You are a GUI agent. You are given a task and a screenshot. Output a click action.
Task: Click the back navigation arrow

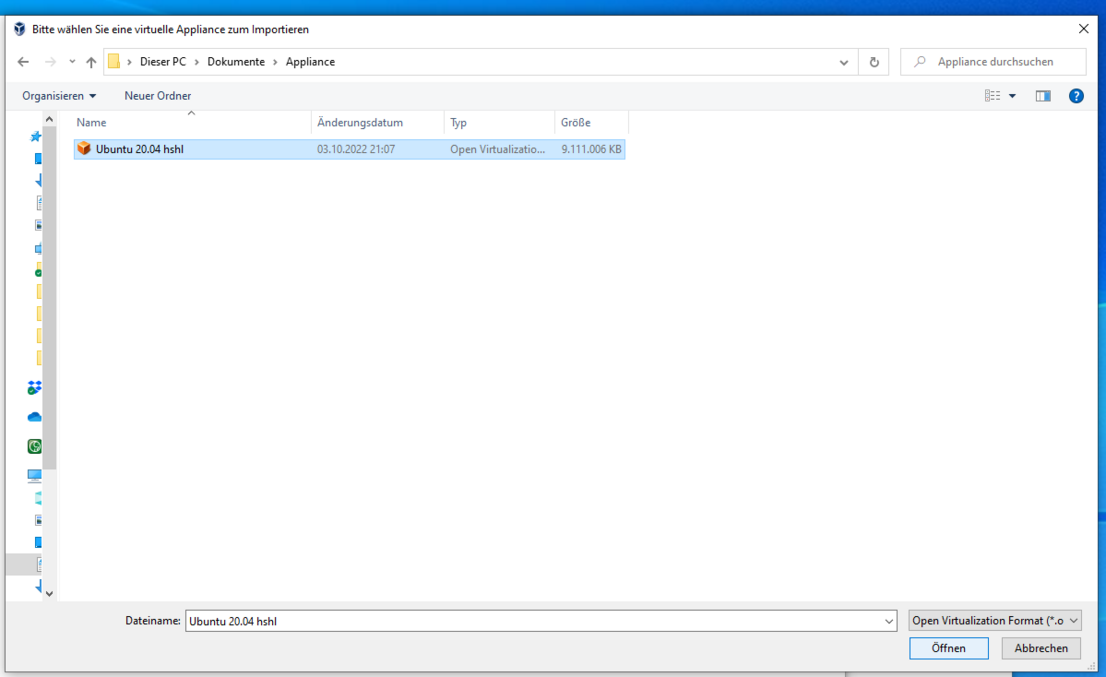(23, 62)
